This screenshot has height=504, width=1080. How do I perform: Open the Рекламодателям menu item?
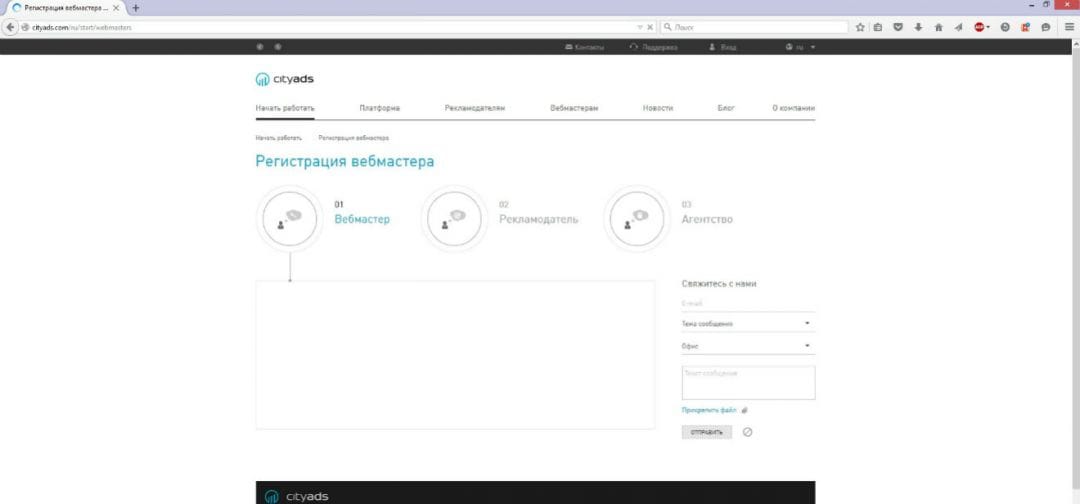click(x=475, y=108)
